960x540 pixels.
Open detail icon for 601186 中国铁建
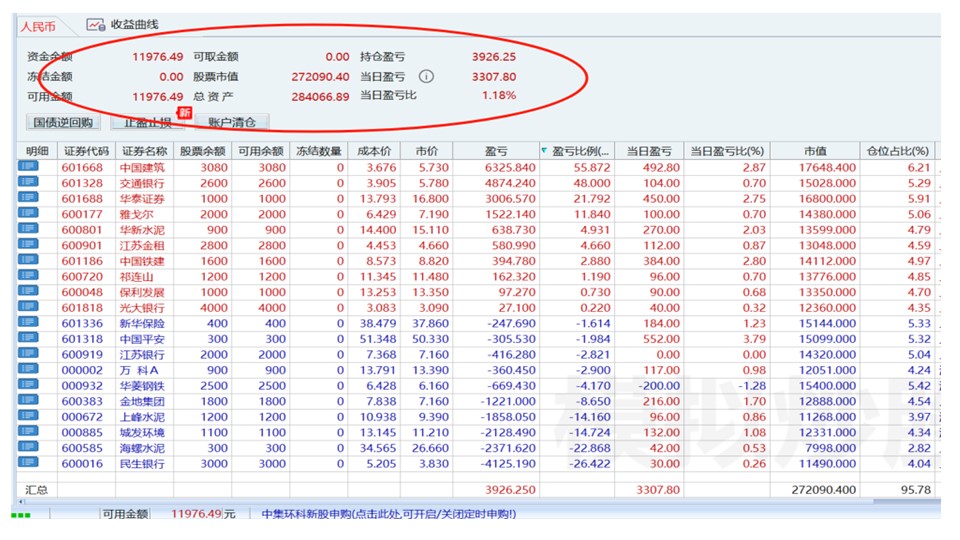29,260
